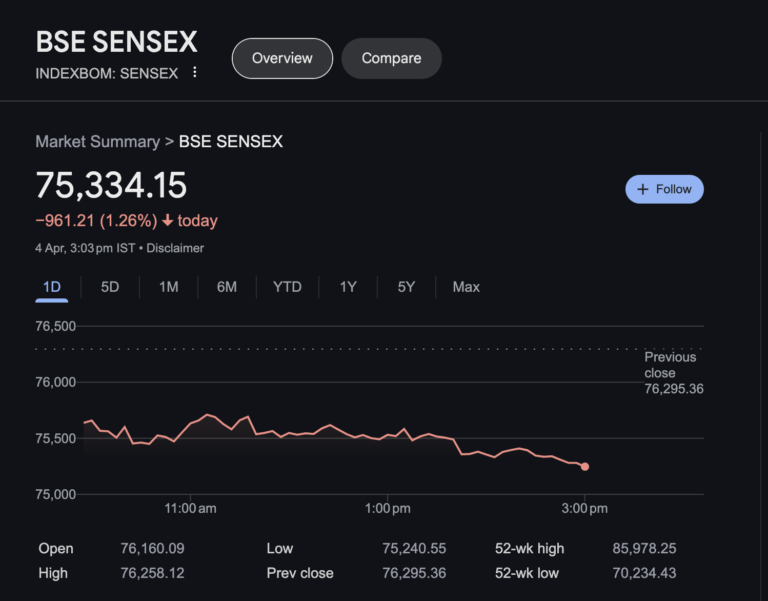This screenshot has width=768, height=601.
Task: Click the 52-wk high value 85,978.25
Action: coord(644,549)
